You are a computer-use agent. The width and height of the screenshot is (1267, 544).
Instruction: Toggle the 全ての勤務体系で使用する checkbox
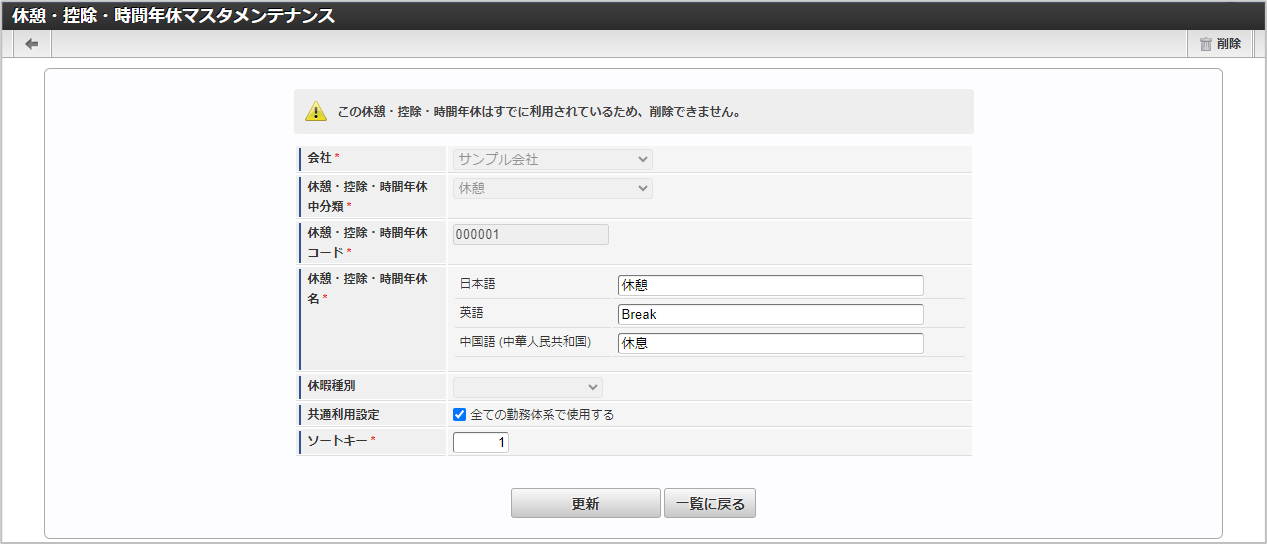(x=460, y=414)
